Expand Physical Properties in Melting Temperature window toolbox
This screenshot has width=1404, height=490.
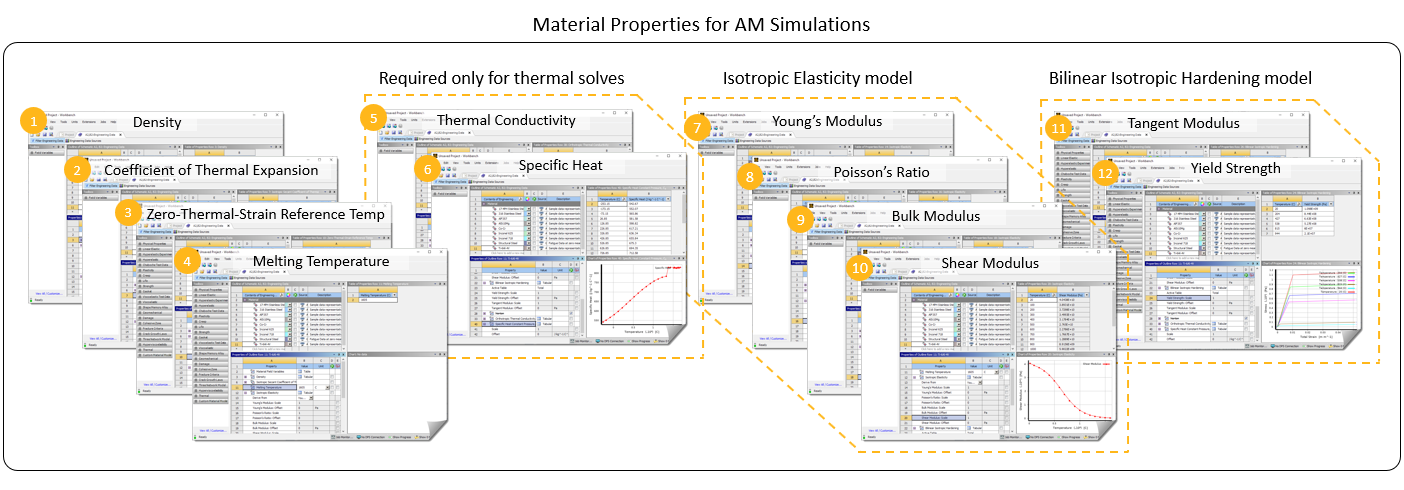[210, 290]
